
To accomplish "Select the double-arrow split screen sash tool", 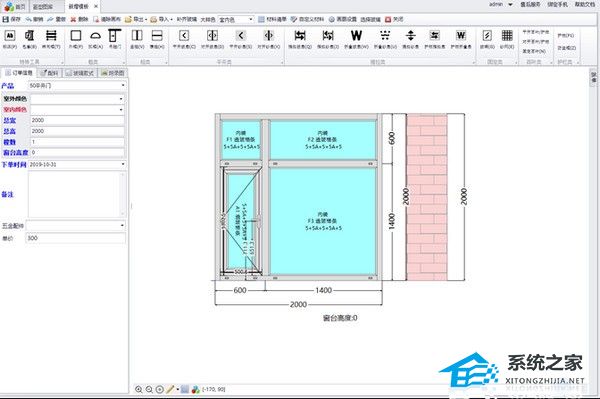I will (269, 39).
